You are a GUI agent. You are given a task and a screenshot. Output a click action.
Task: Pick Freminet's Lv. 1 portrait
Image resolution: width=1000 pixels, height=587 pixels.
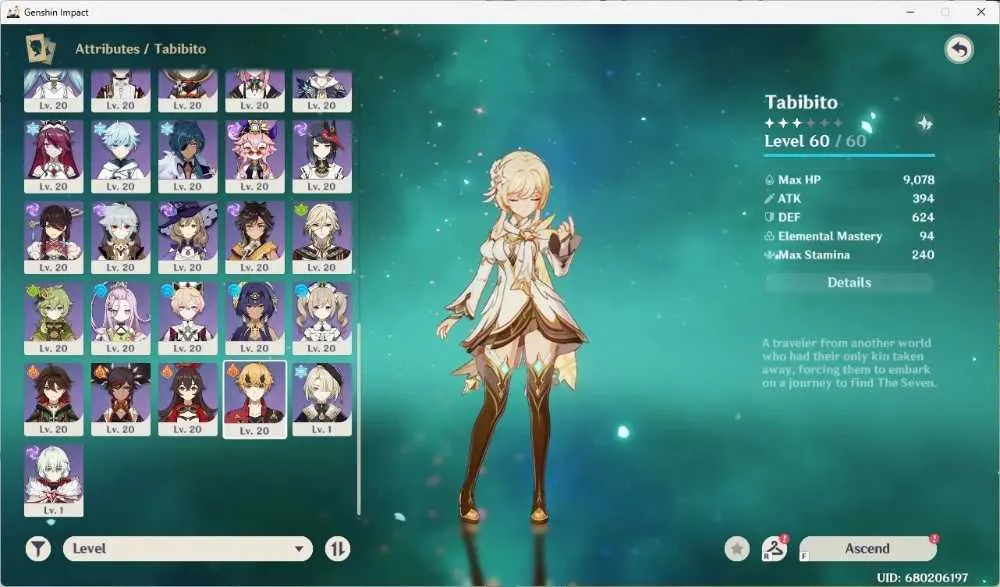coord(322,399)
